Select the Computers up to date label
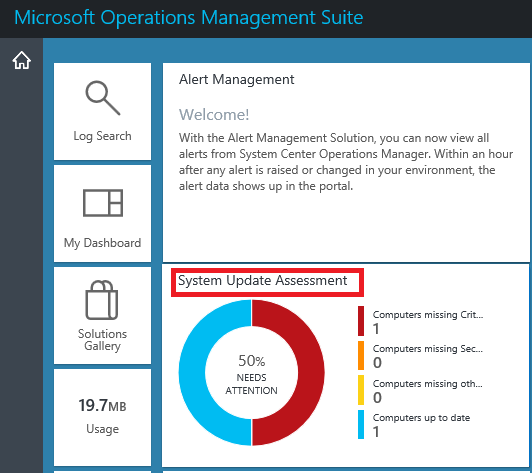 [x=421, y=418]
